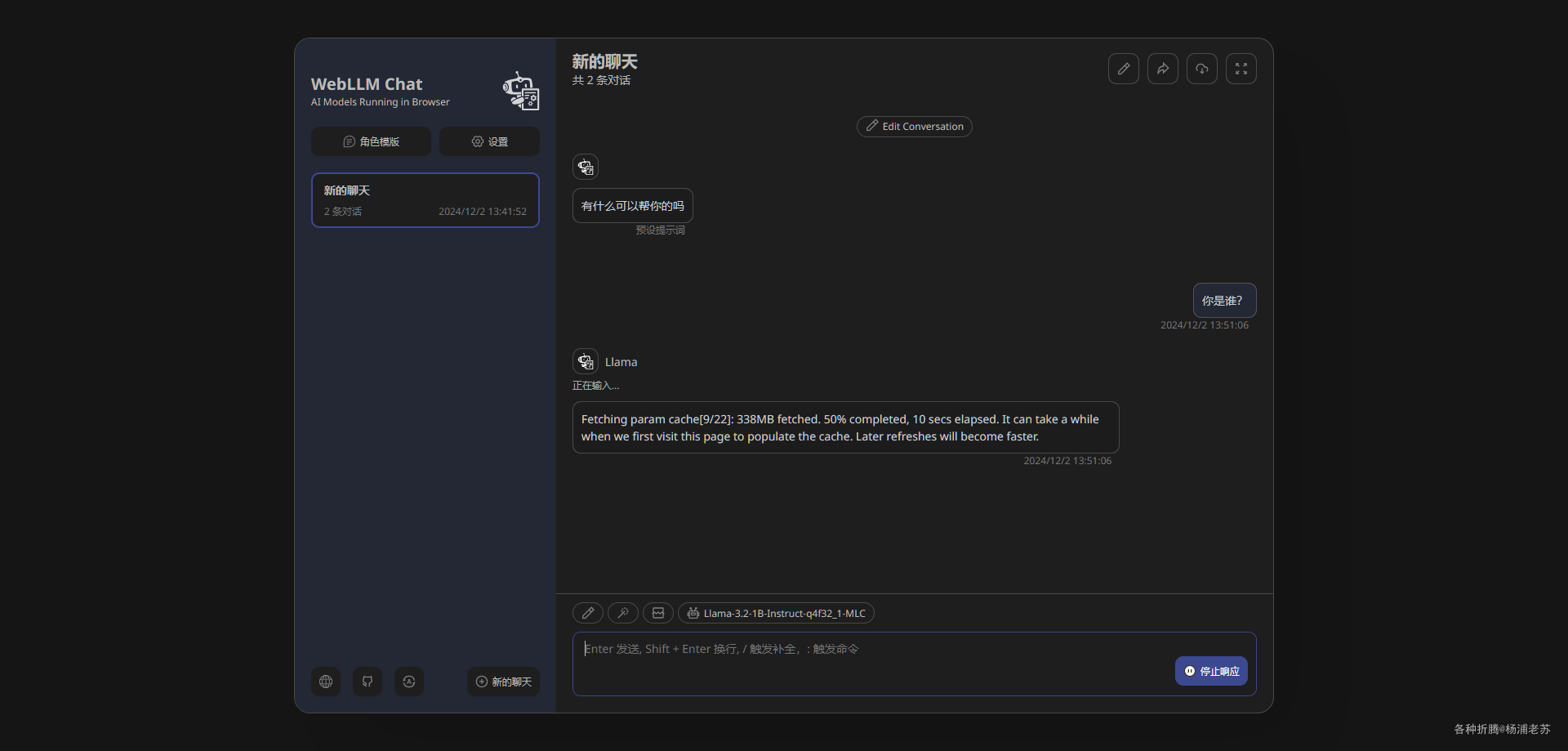
Task: Click the 正在输入... typing status text
Action: pos(595,386)
